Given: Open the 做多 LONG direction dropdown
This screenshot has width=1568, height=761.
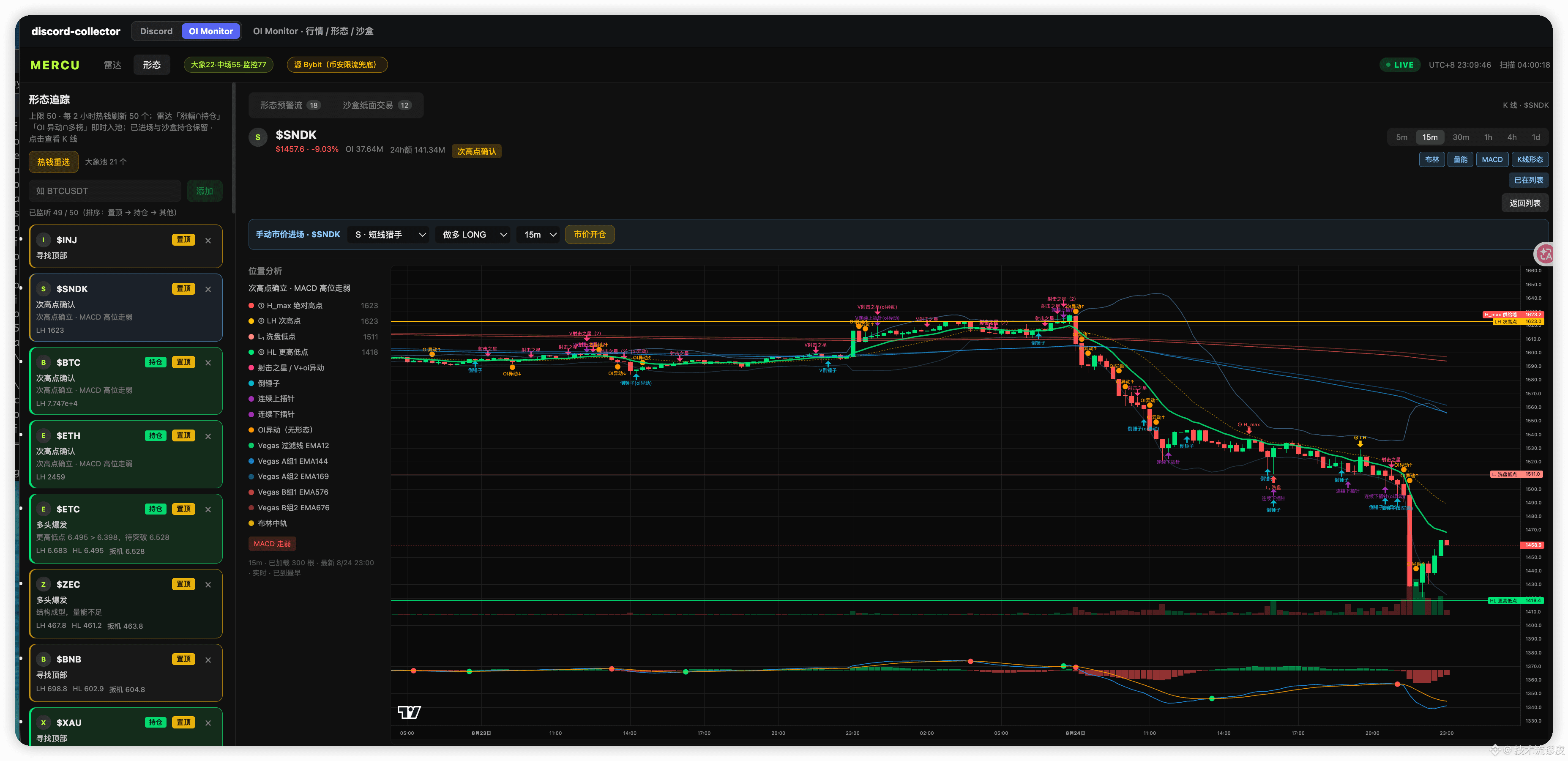Looking at the screenshot, I should [x=473, y=235].
